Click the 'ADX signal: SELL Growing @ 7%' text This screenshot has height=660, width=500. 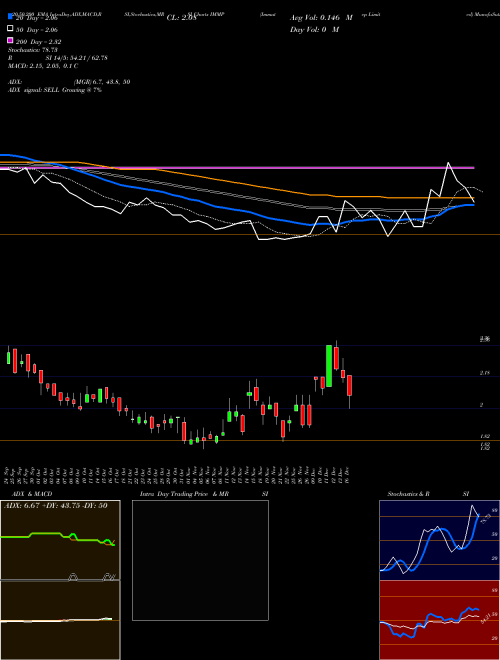tap(55, 90)
